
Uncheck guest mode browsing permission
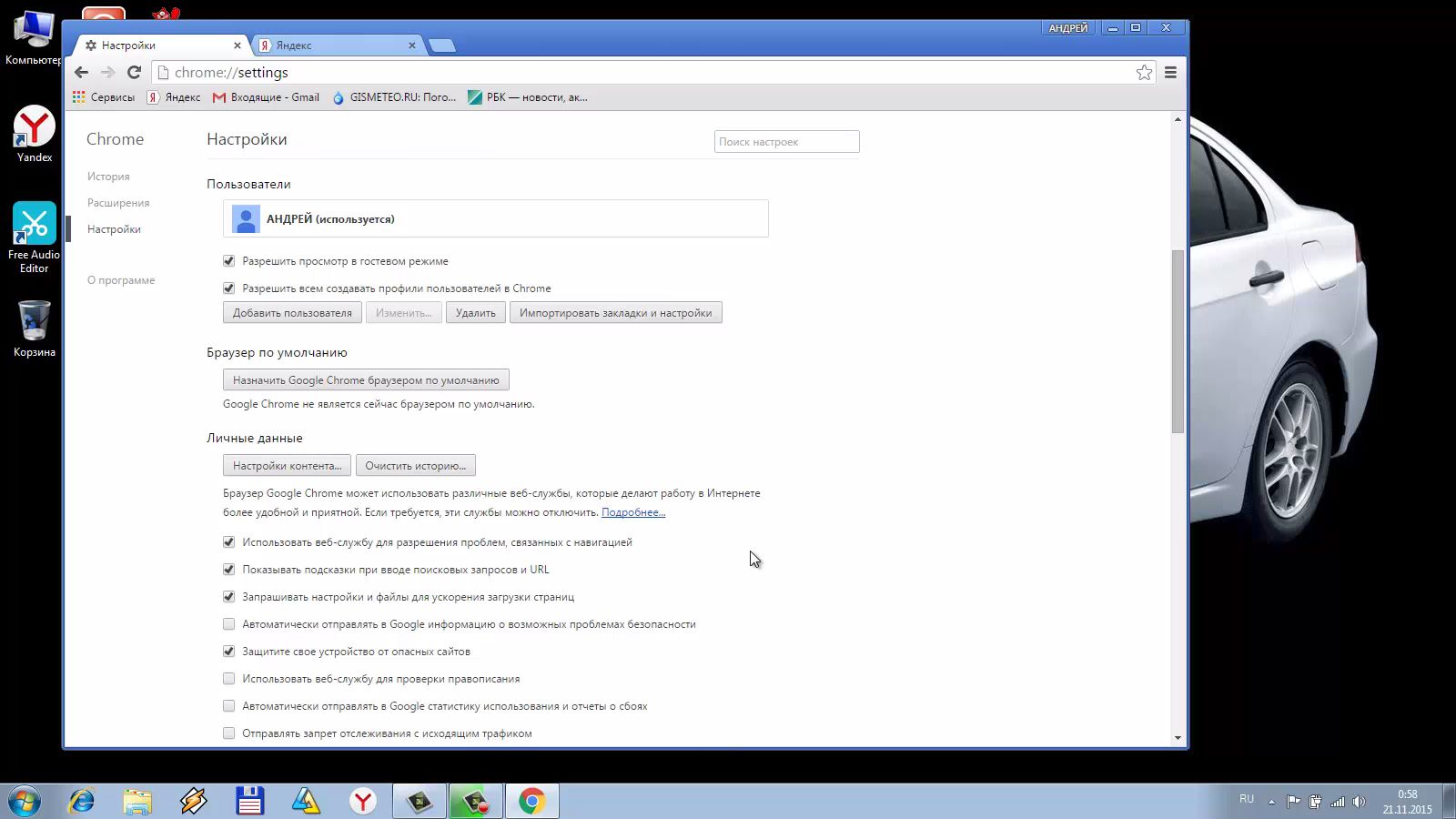tap(228, 260)
